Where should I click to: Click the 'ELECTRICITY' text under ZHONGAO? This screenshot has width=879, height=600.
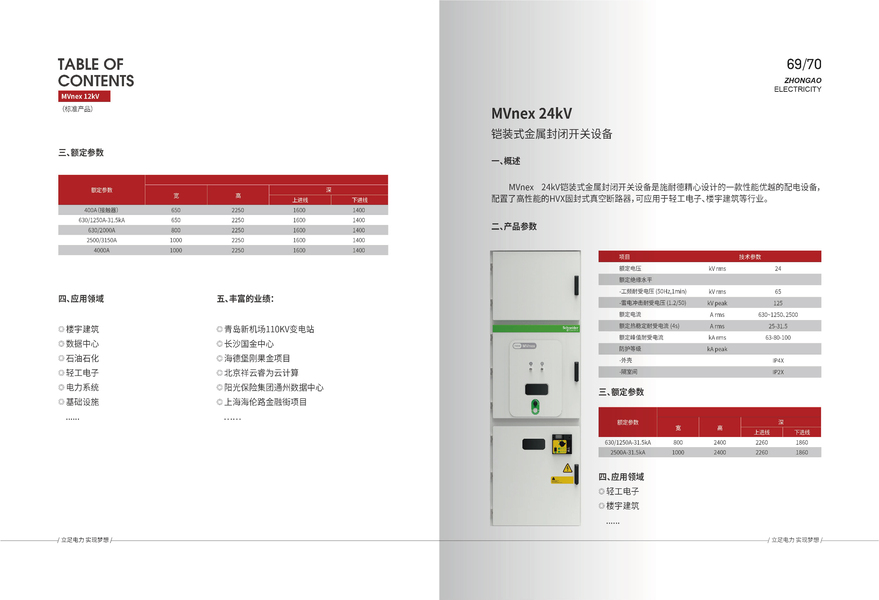pos(798,89)
